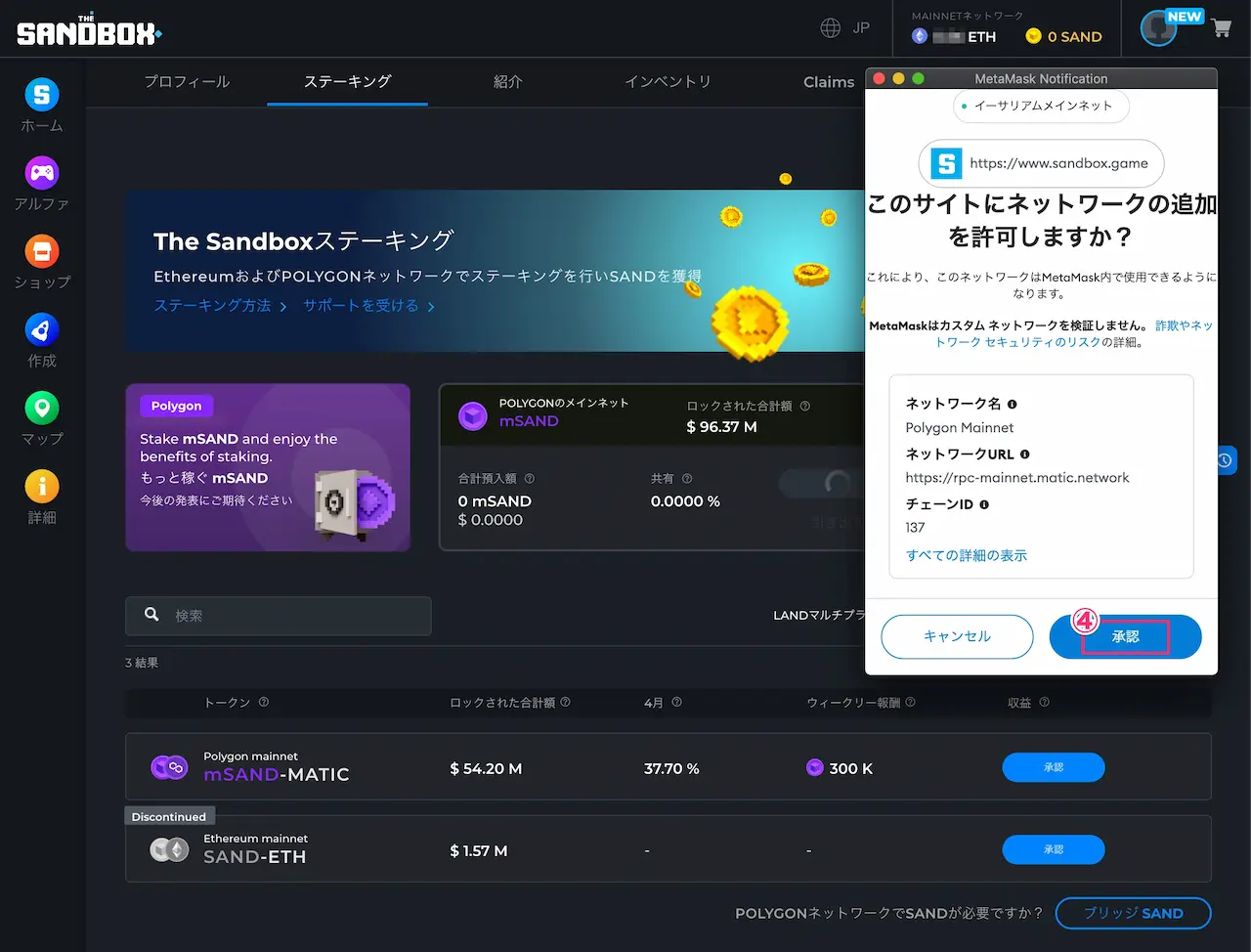
Task: Click the search magnifier icon
Action: point(151,614)
